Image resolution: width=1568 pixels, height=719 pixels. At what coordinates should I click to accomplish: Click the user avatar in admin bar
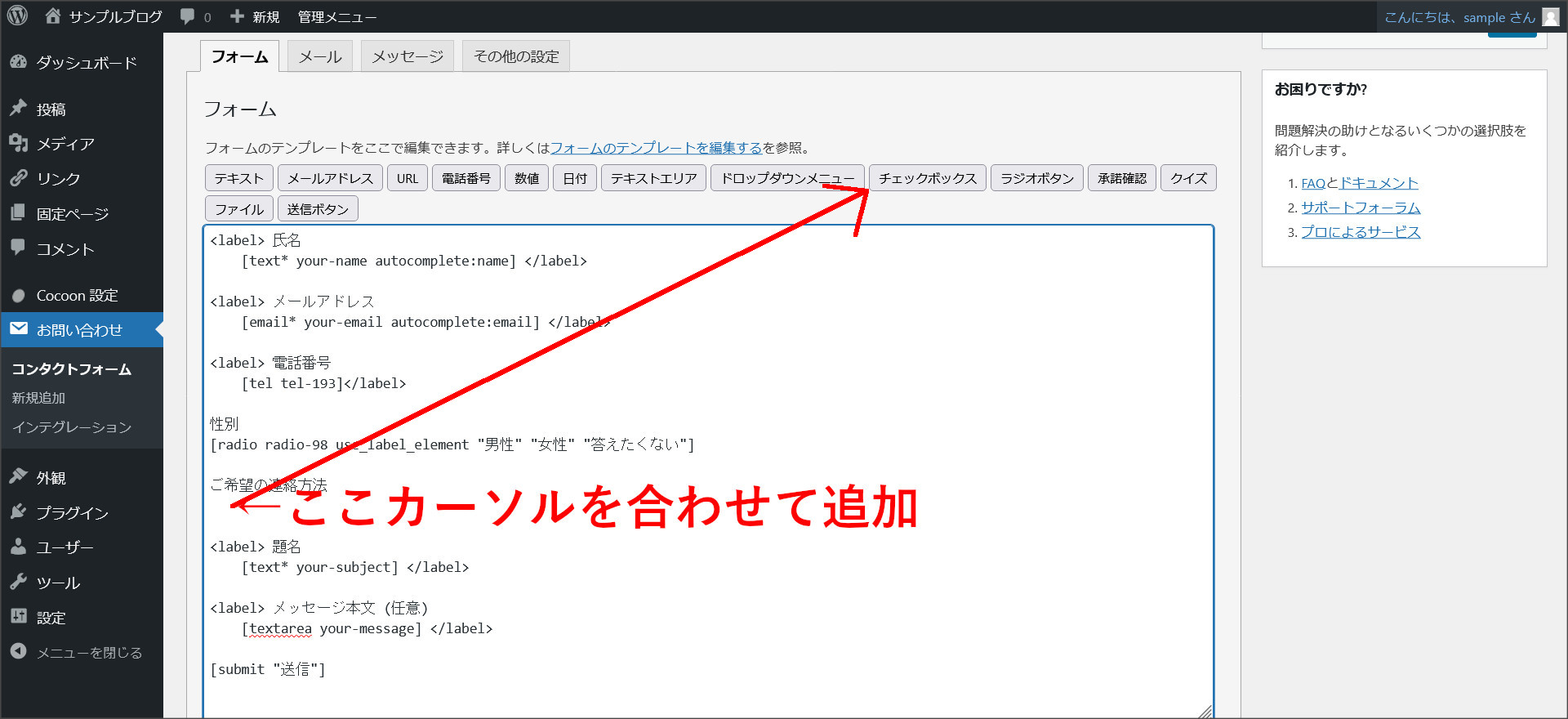click(x=1550, y=17)
